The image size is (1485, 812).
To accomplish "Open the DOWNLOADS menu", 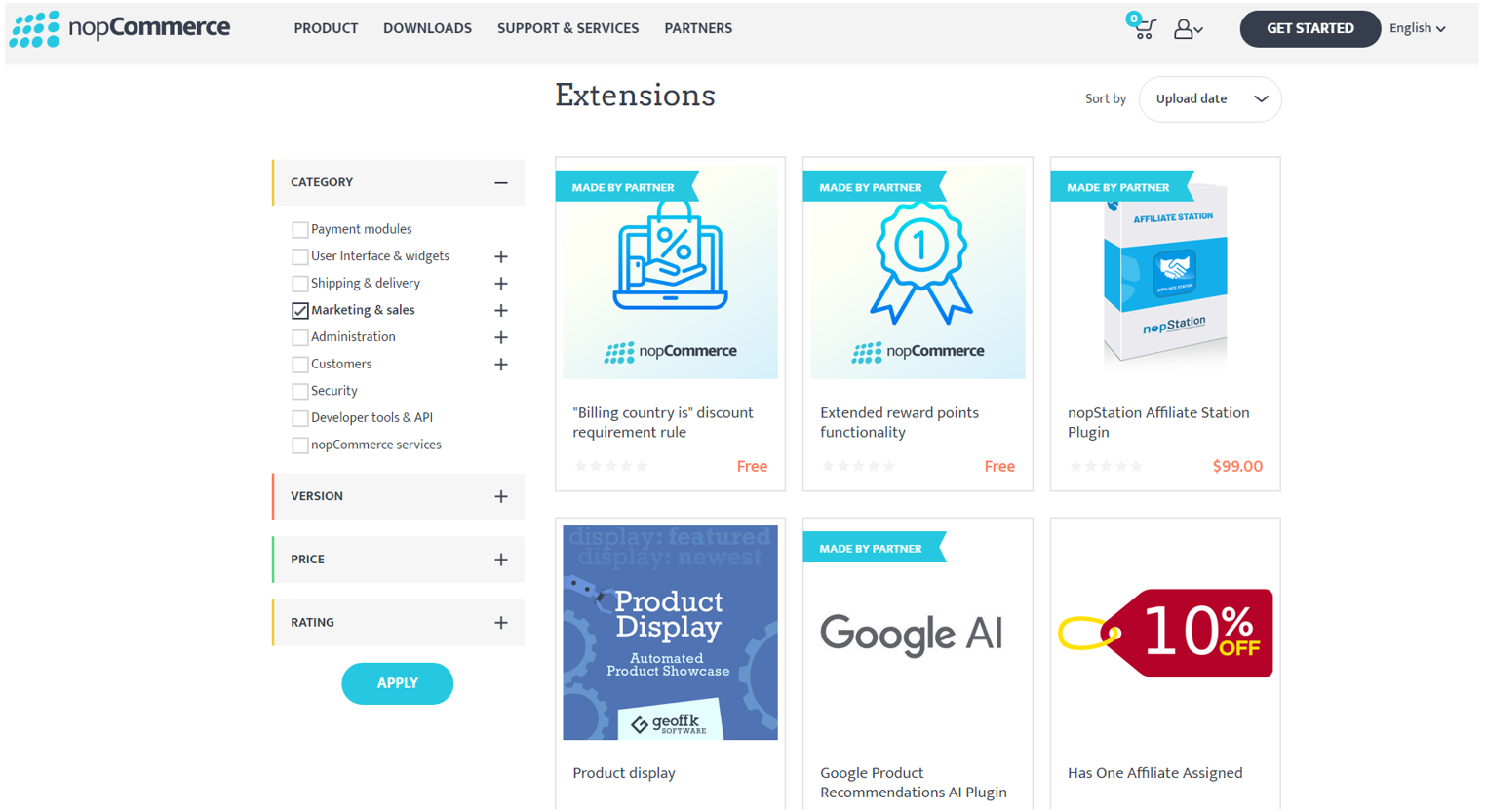I will click(427, 28).
